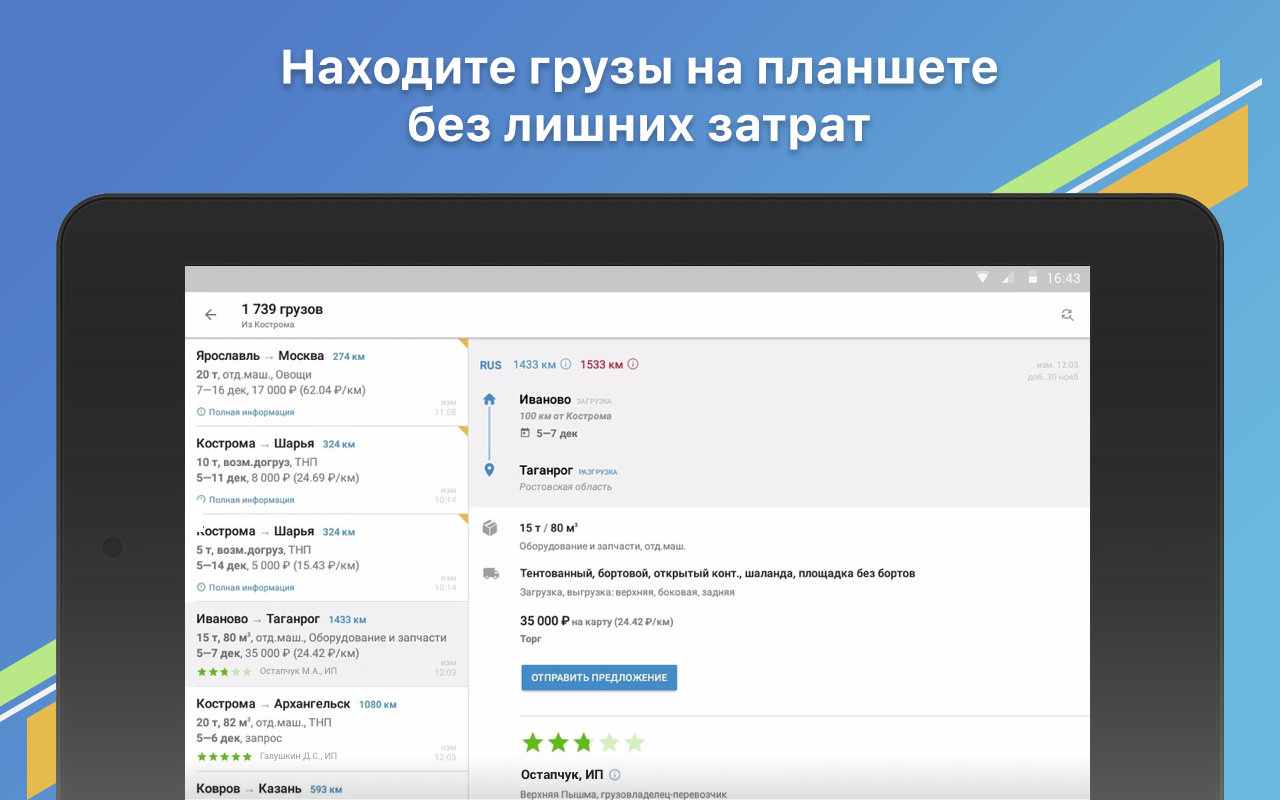Tap the RUS label in detail panel
This screenshot has height=800, width=1280.
(x=491, y=365)
